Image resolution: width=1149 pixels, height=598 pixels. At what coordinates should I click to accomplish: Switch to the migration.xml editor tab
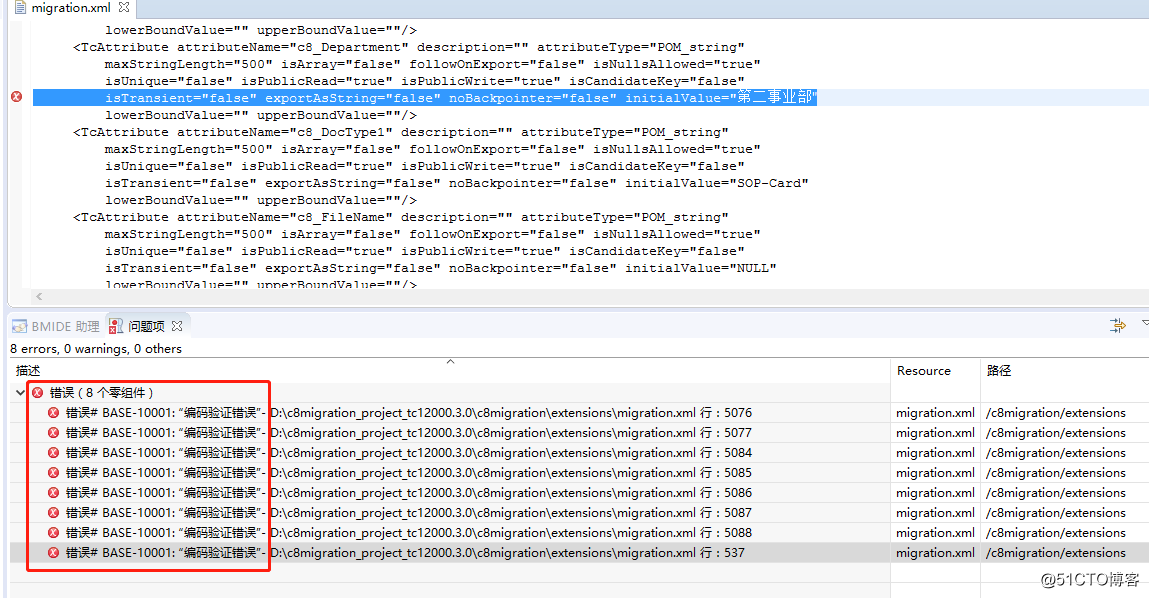70,8
